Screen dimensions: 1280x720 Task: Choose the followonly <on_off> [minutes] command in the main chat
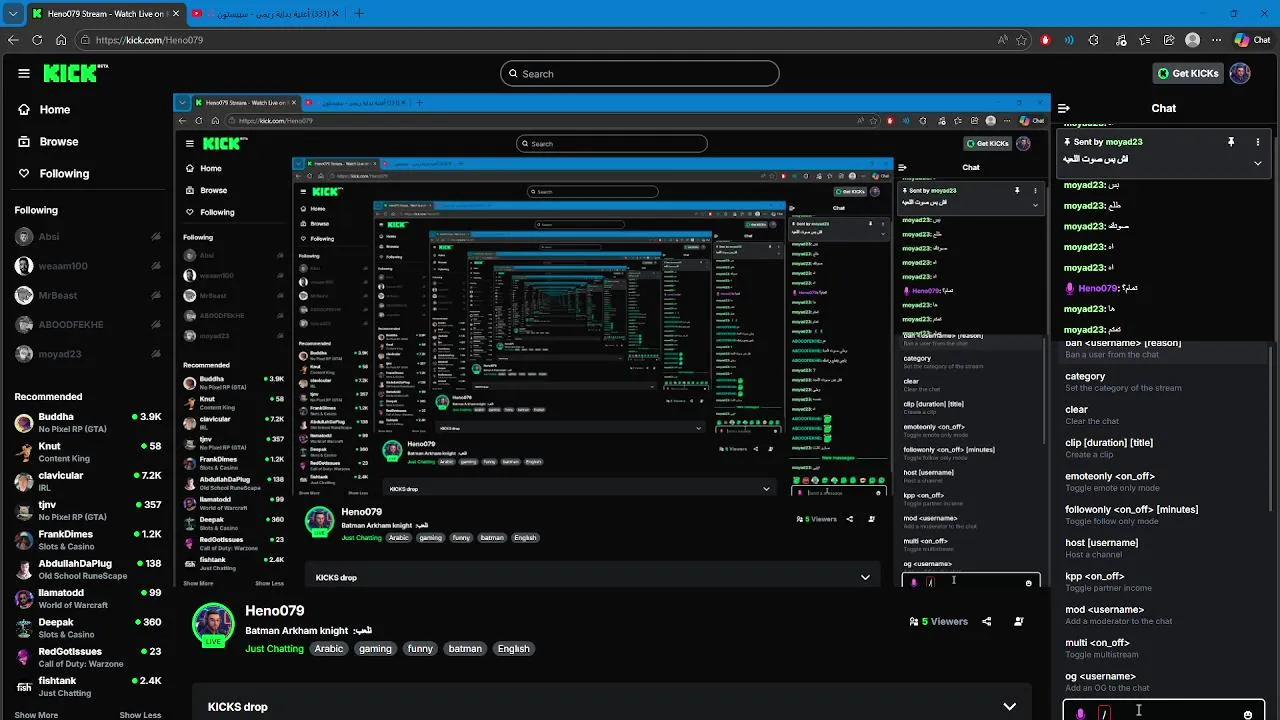[1163, 515]
